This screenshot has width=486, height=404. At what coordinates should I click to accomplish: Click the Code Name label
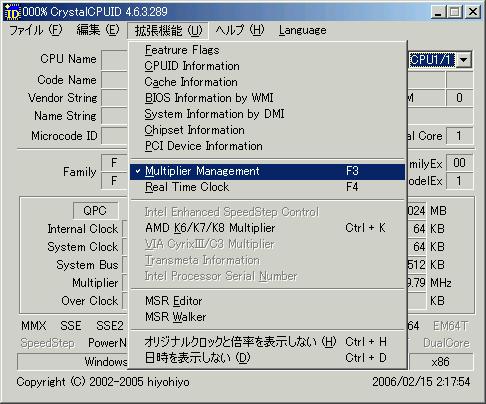[x=67, y=80]
